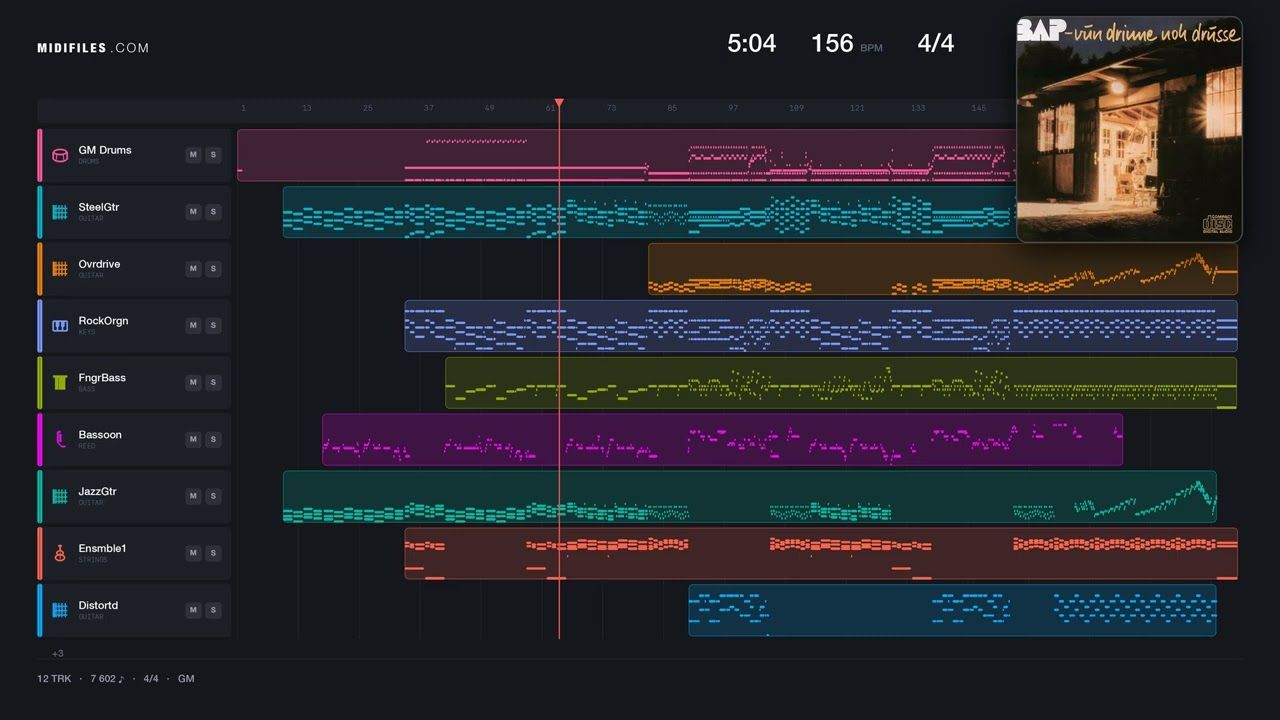Select the Distortd guitar icon

click(60, 611)
